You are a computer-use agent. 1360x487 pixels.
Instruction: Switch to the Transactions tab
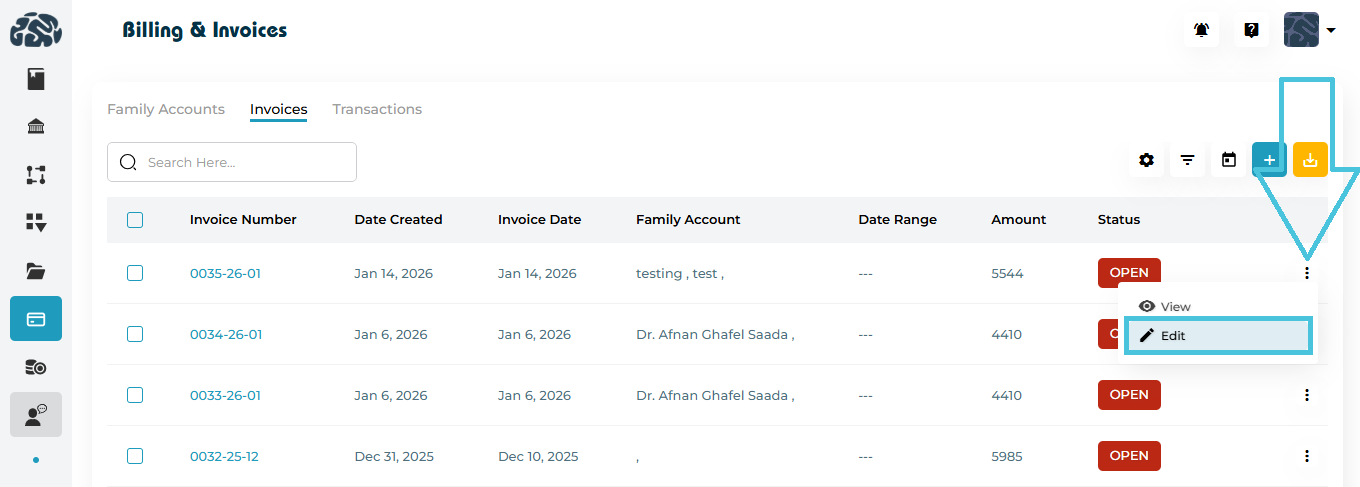click(x=377, y=109)
